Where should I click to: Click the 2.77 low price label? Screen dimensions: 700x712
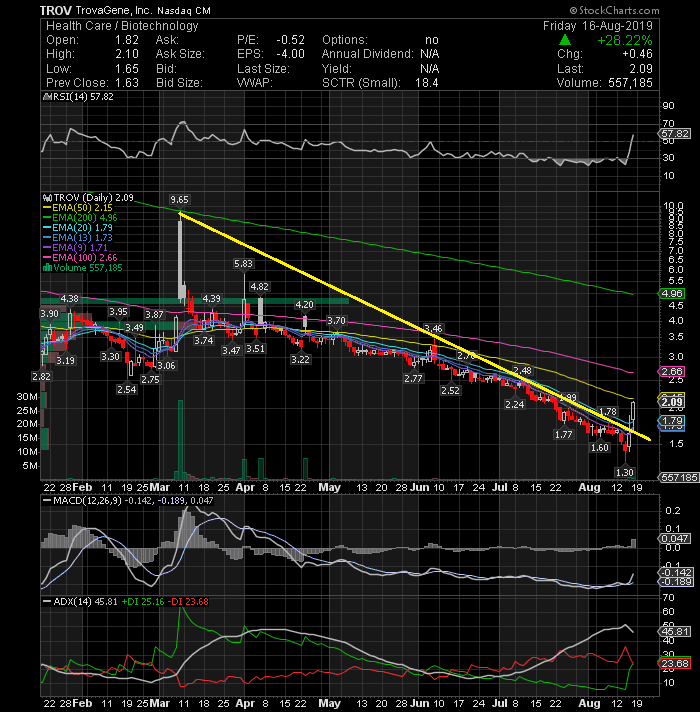tap(413, 378)
